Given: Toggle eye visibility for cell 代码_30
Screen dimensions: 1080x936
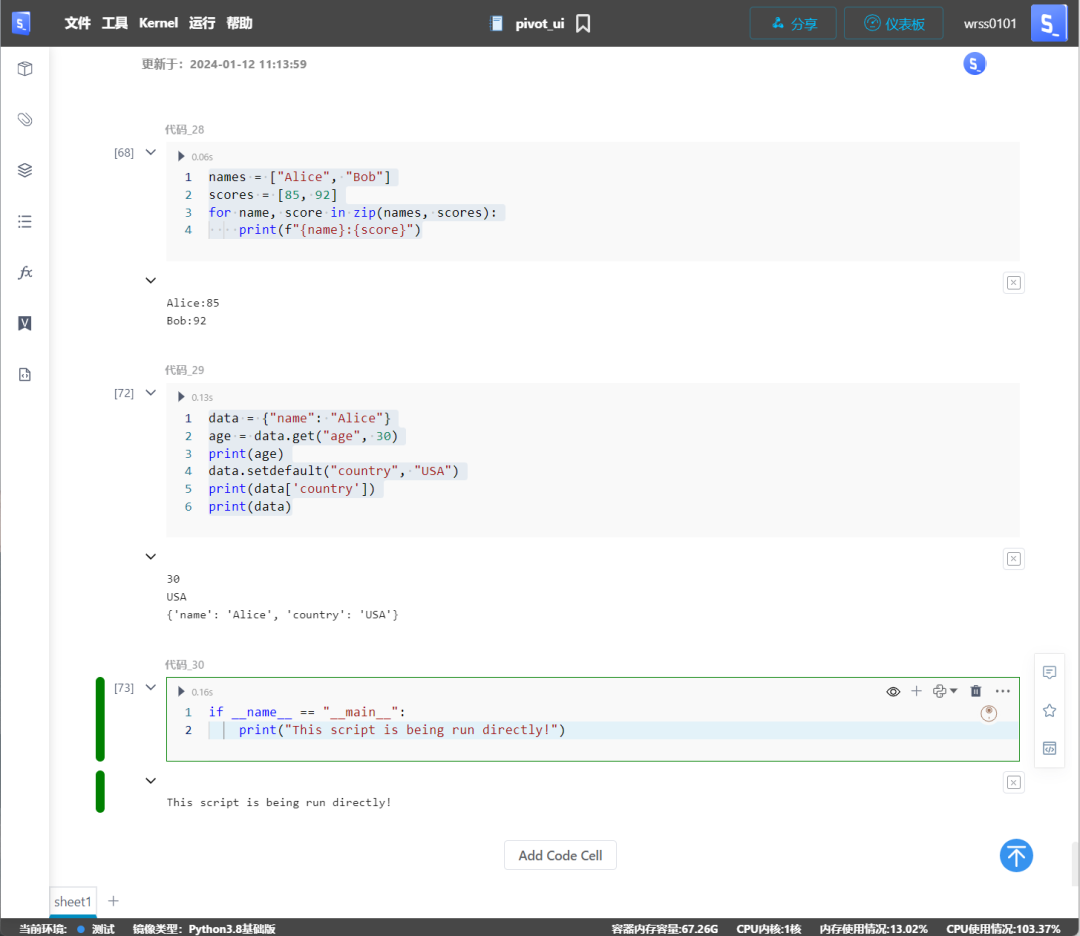Looking at the screenshot, I should pos(893,691).
